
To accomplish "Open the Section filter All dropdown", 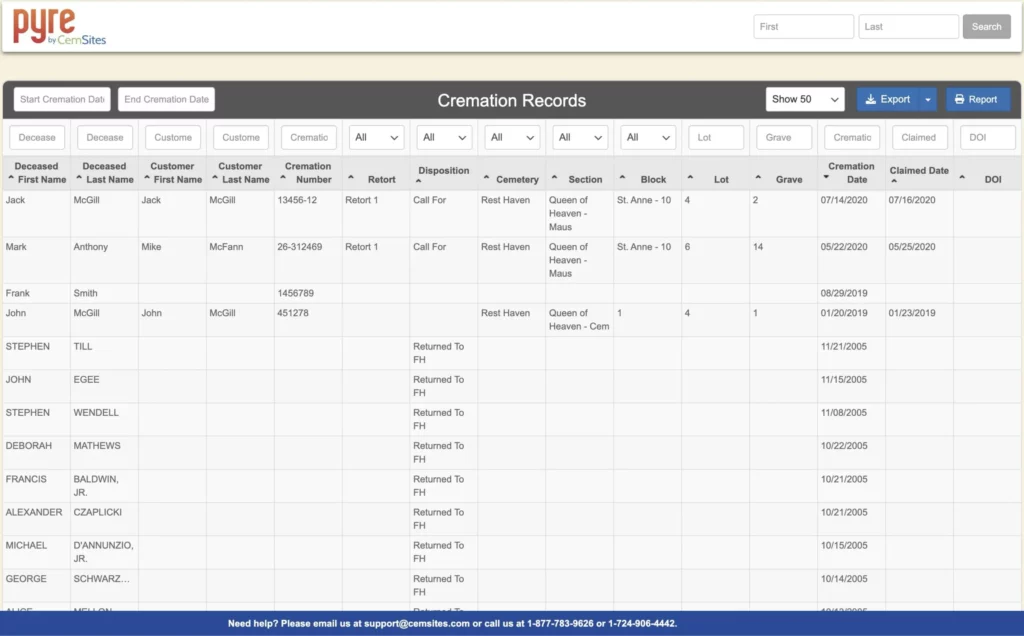I will pyautogui.click(x=581, y=138).
